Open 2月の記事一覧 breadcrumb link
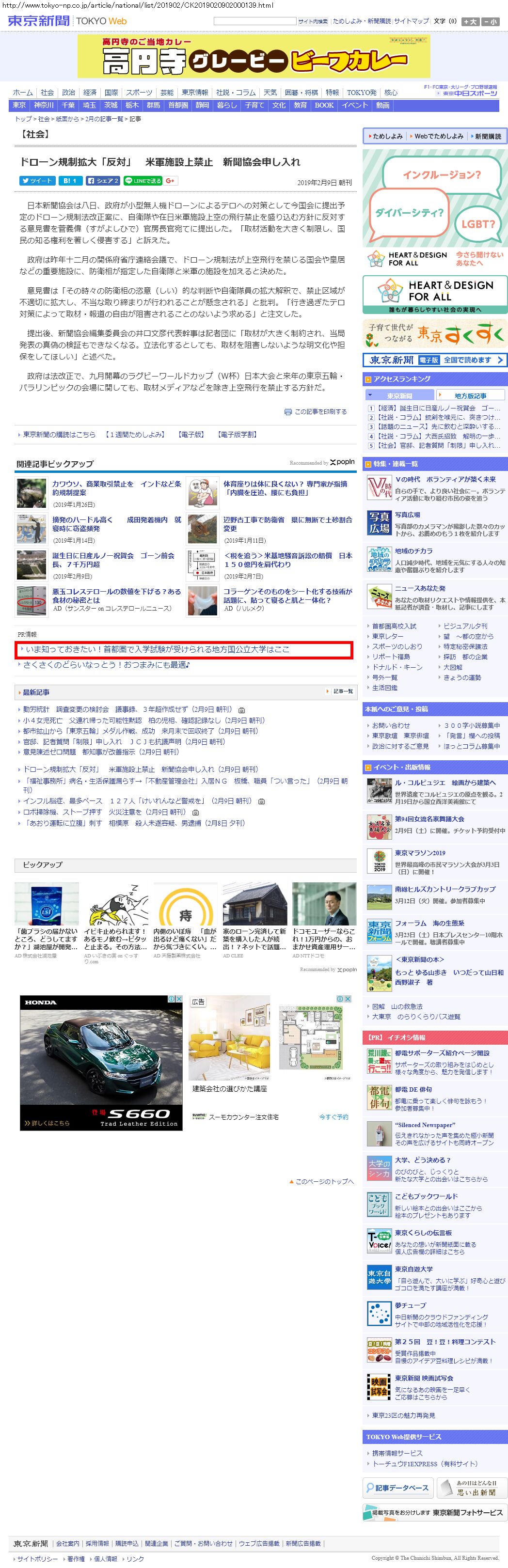This screenshot has width=508, height=1568. (x=105, y=119)
